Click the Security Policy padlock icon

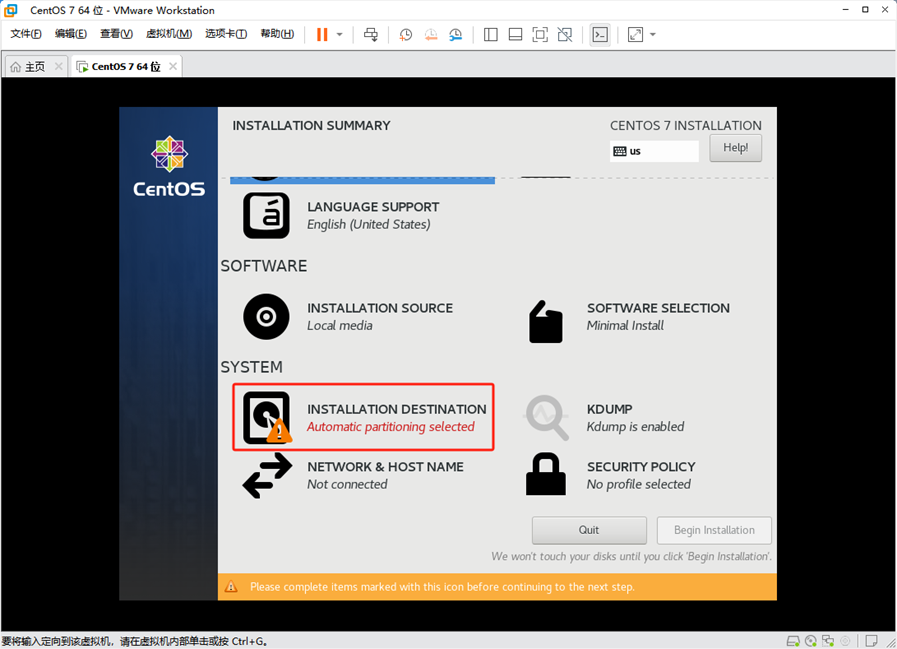tap(546, 474)
